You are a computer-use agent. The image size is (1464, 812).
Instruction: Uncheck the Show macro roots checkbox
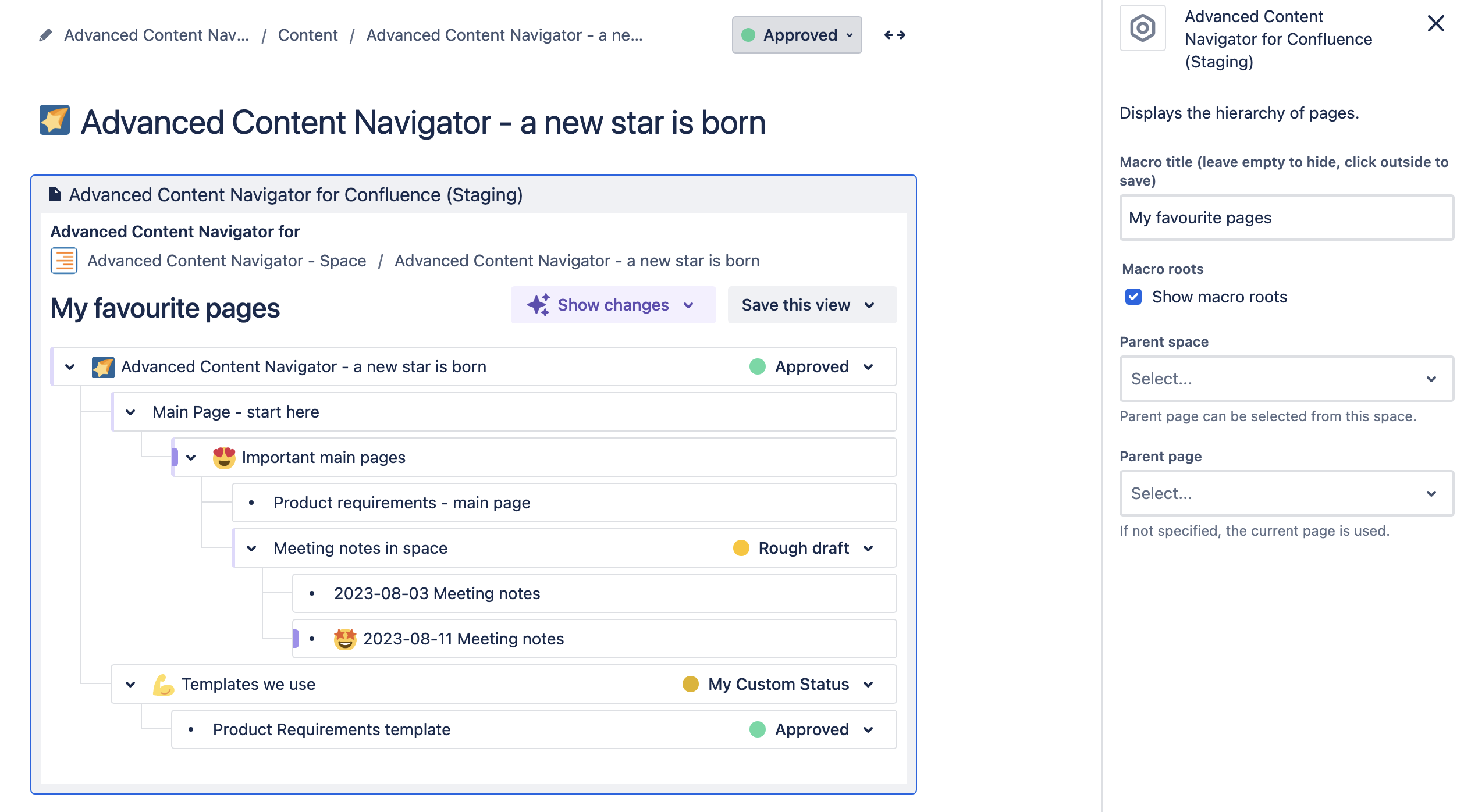pyautogui.click(x=1133, y=297)
